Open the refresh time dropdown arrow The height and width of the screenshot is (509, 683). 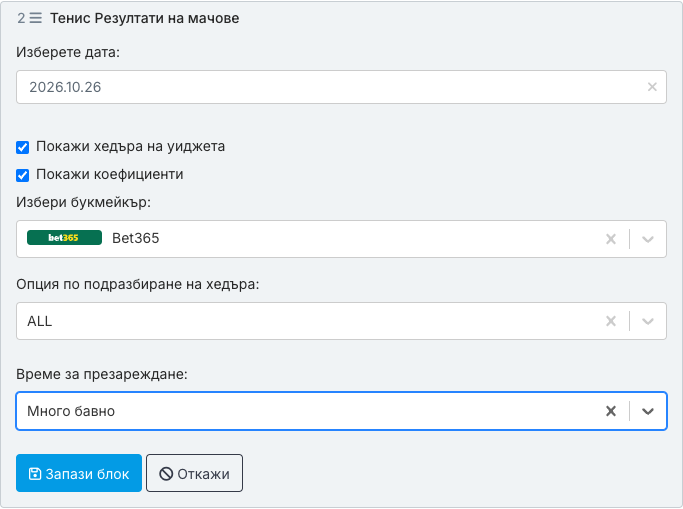tap(648, 411)
